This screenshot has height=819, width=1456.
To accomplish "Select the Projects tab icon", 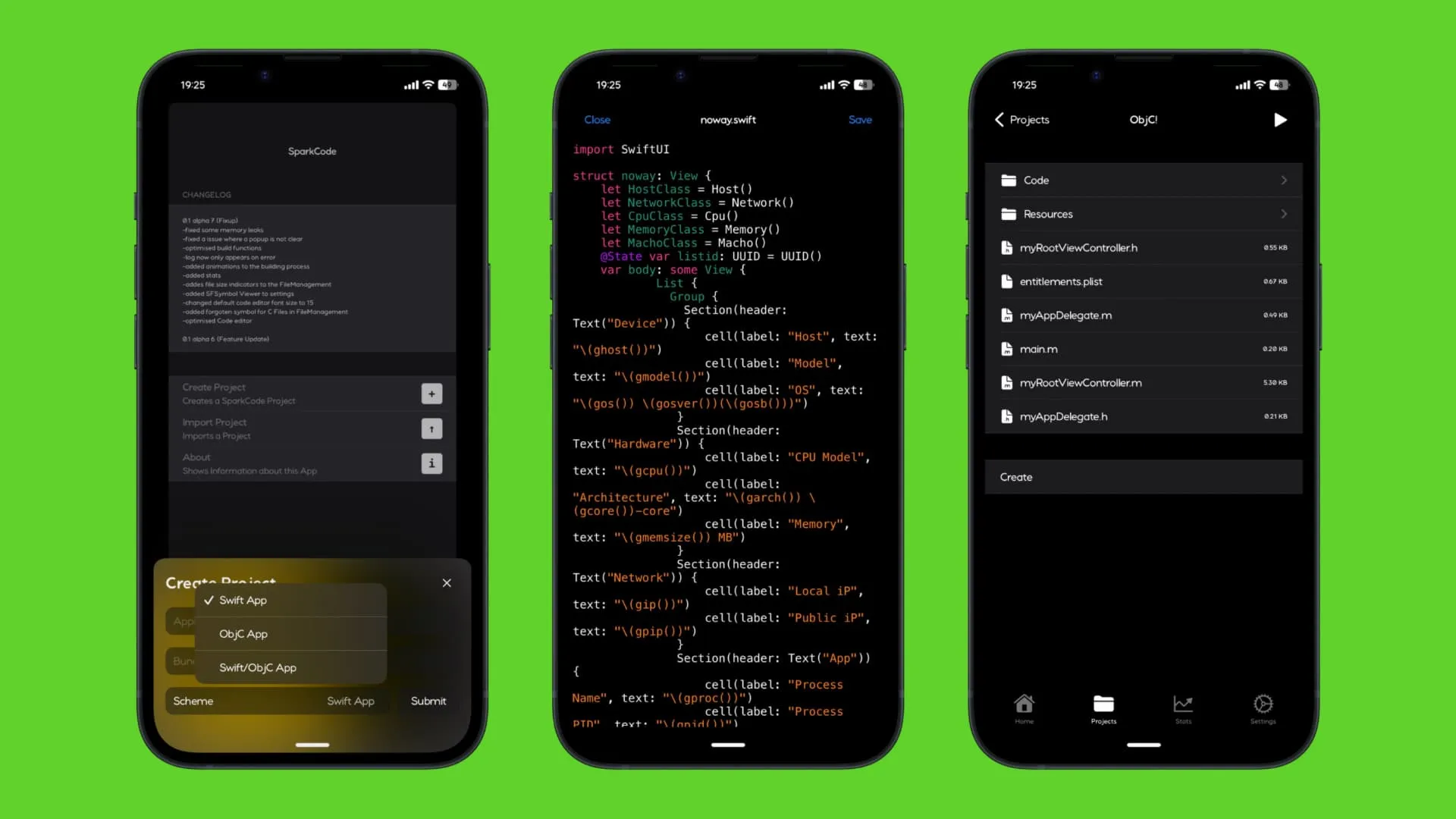I will pyautogui.click(x=1103, y=704).
